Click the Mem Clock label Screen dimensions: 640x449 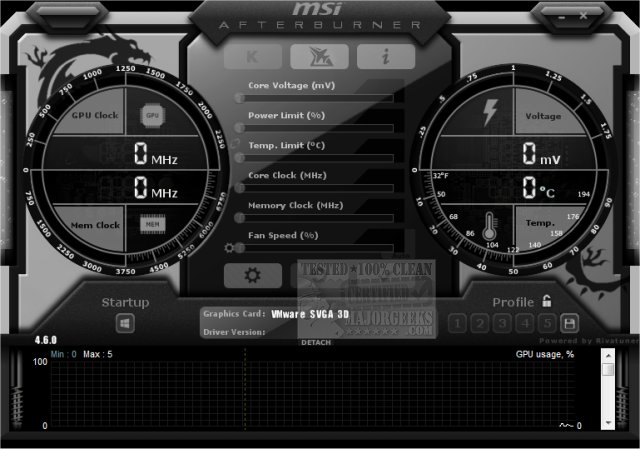pyautogui.click(x=95, y=225)
